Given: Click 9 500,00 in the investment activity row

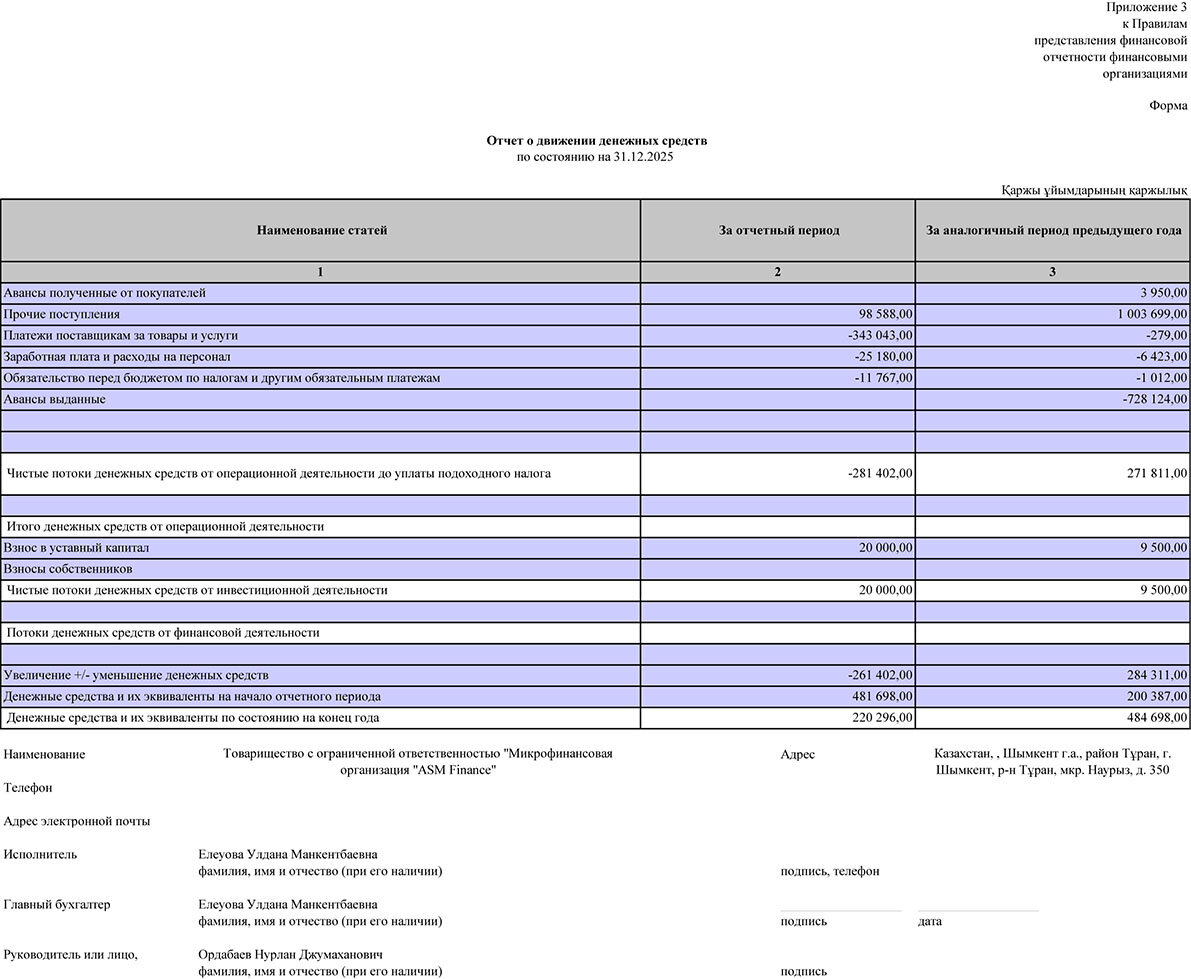Looking at the screenshot, I should click(x=1163, y=590).
